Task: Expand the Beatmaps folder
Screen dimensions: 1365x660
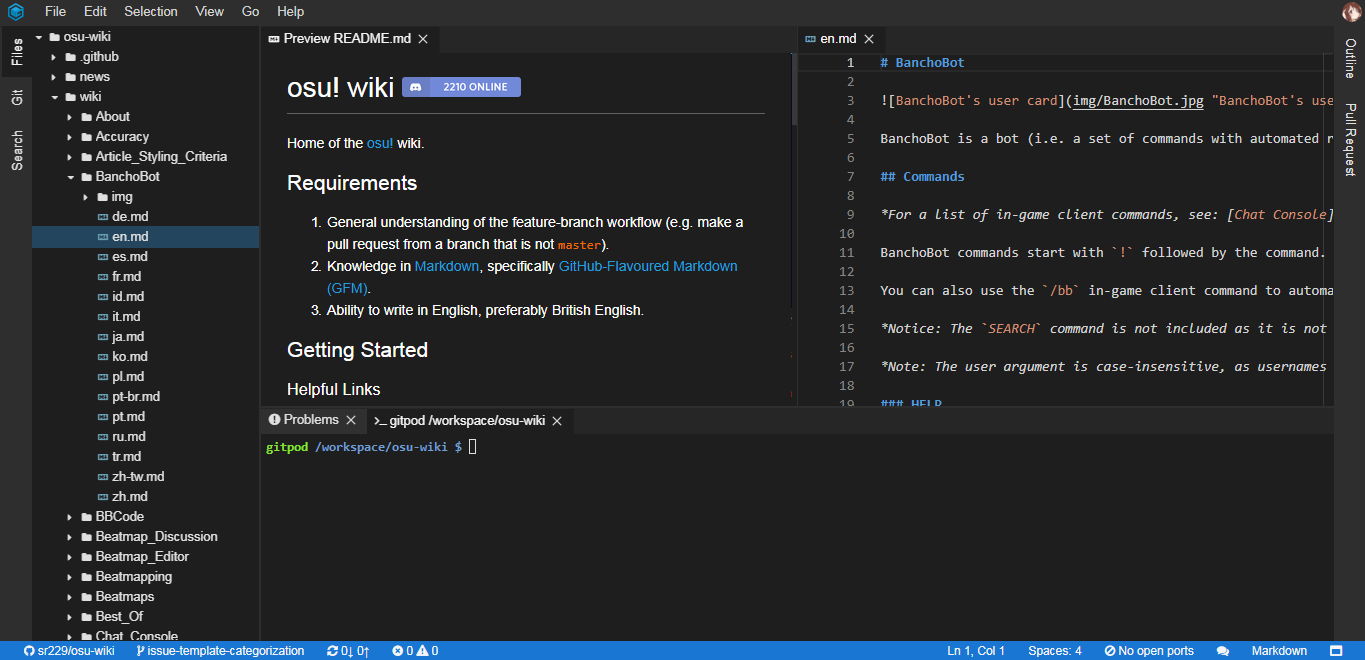Action: 70,597
